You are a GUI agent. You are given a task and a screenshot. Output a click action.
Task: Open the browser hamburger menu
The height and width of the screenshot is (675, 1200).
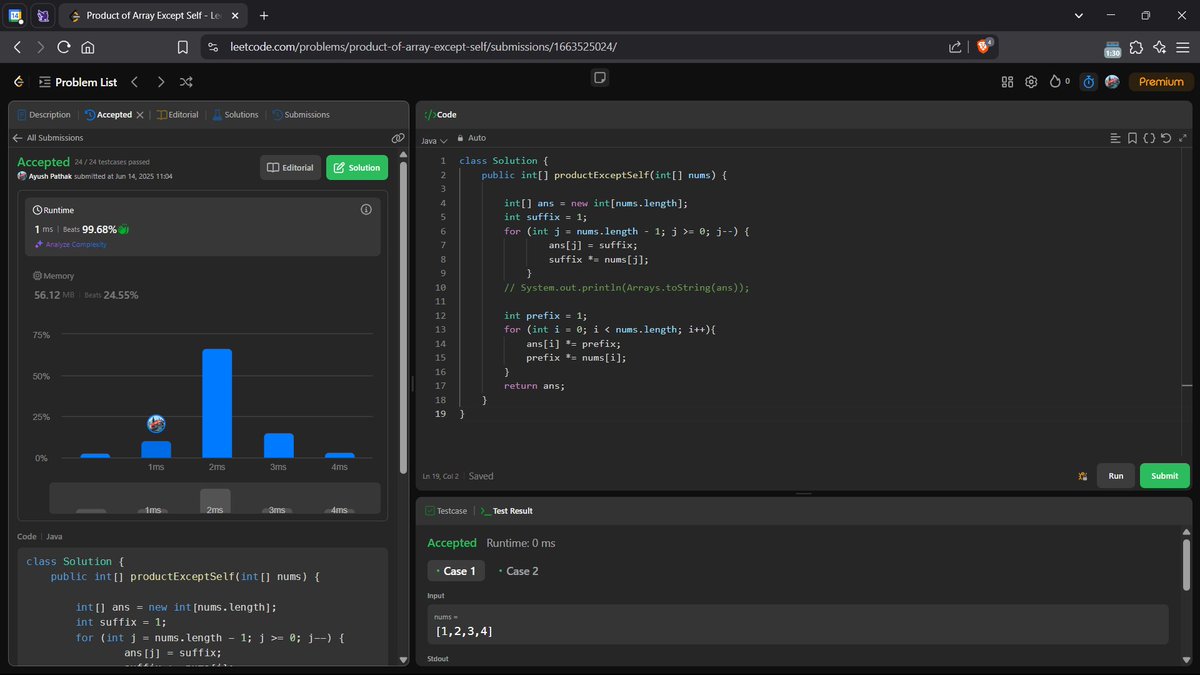[x=1182, y=47]
